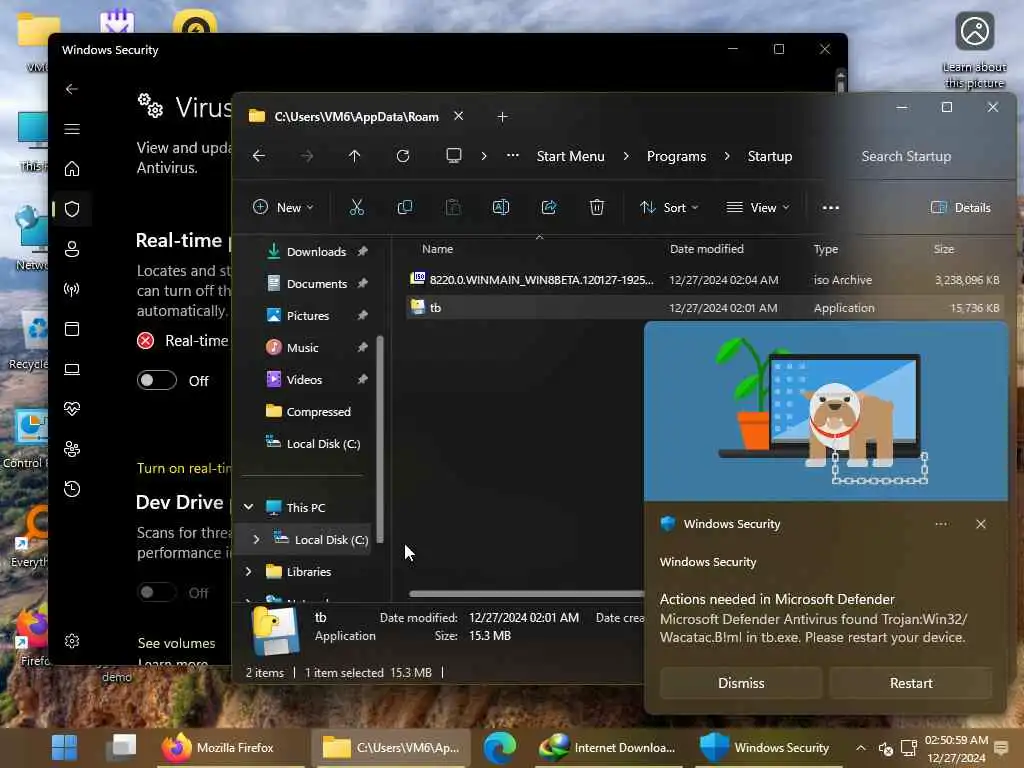Collapse the This PC tree node
The image size is (1024, 768).
248,507
